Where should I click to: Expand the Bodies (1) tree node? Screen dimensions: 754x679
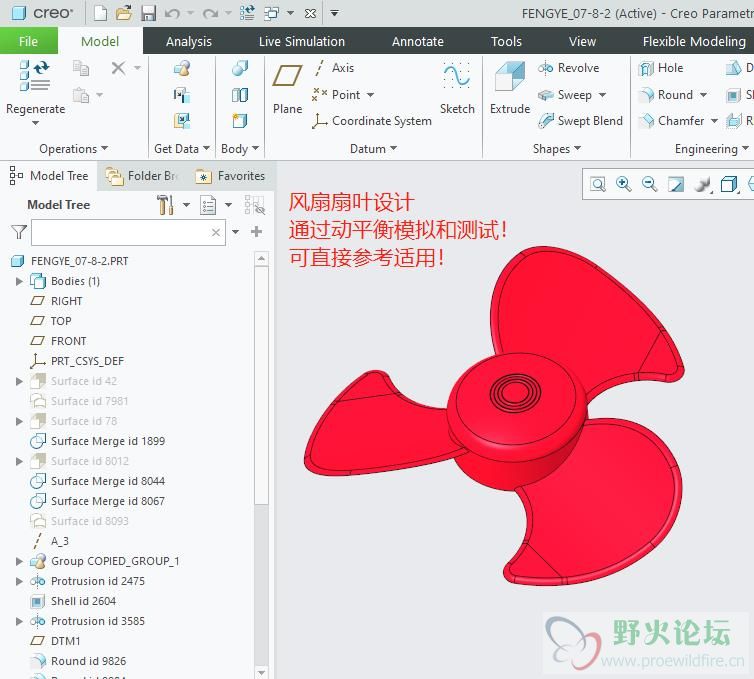point(19,281)
